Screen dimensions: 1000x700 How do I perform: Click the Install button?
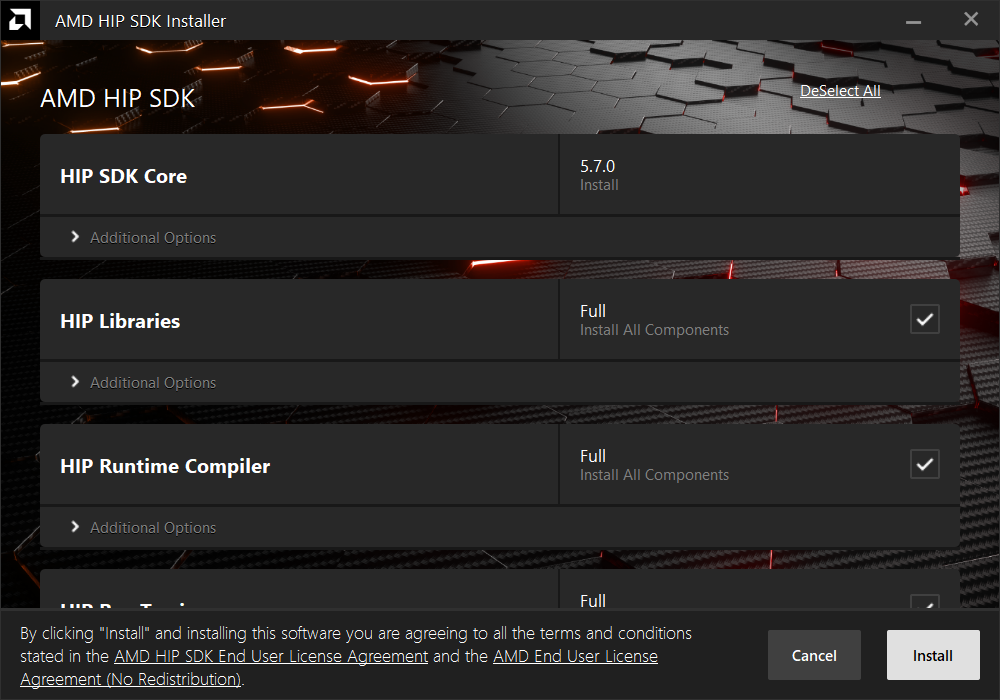pyautogui.click(x=933, y=655)
